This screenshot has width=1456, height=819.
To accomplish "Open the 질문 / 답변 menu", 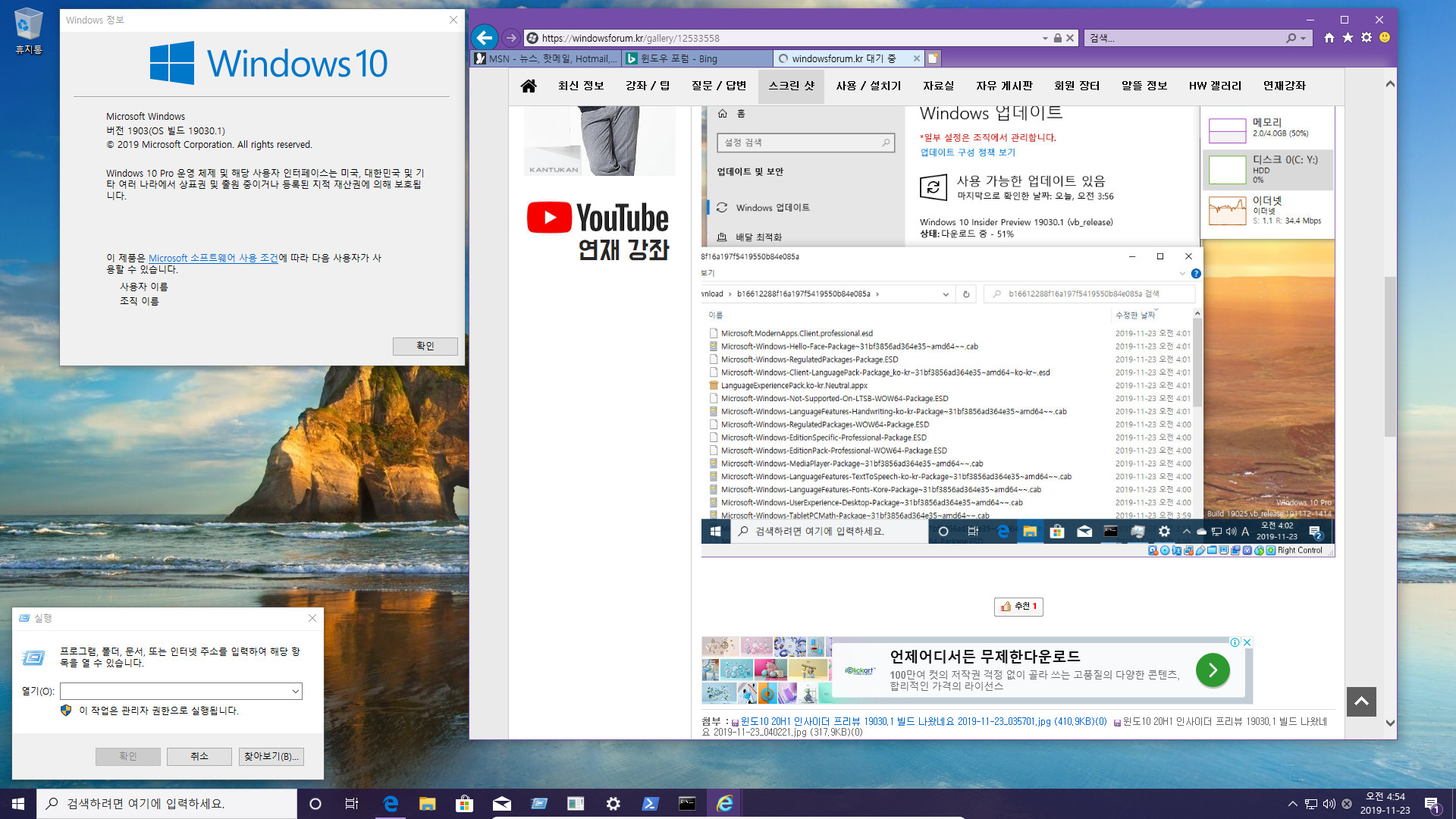I will pos(719,86).
